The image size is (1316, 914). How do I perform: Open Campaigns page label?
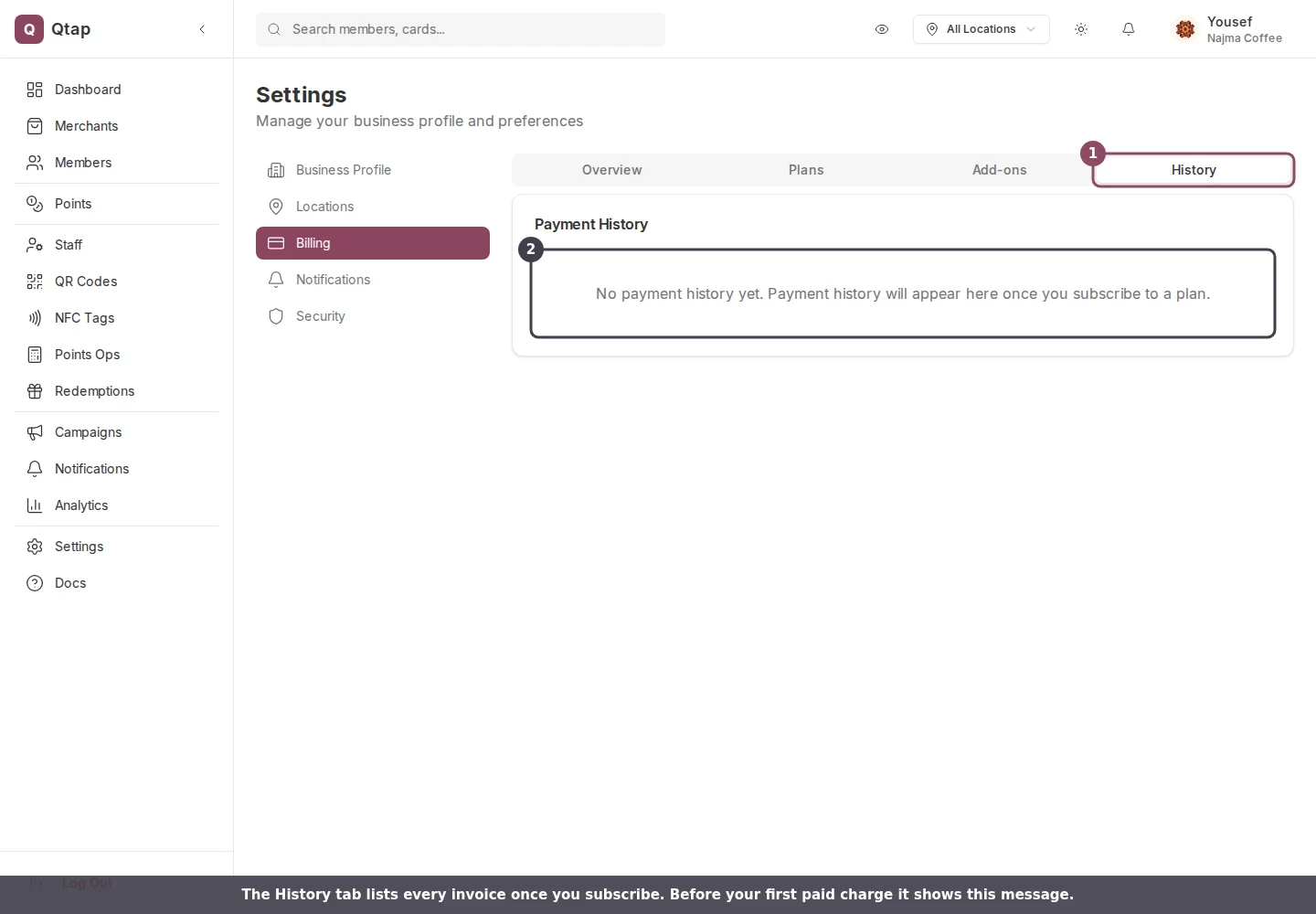(x=89, y=432)
